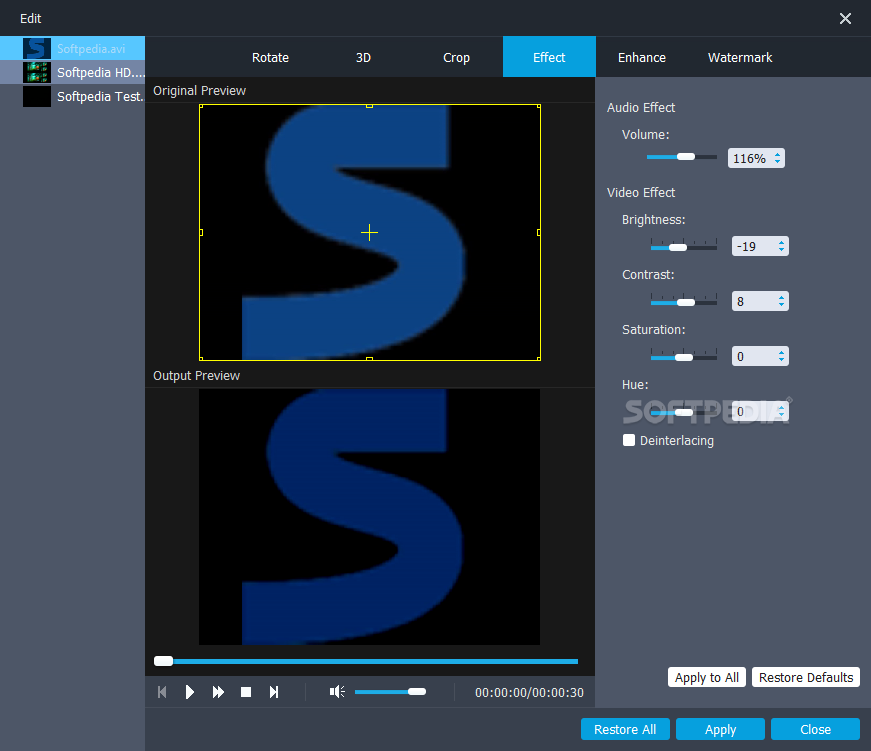Increase Saturation with up spinner arrow
Viewport: 871px width, 751px height.
point(781,353)
